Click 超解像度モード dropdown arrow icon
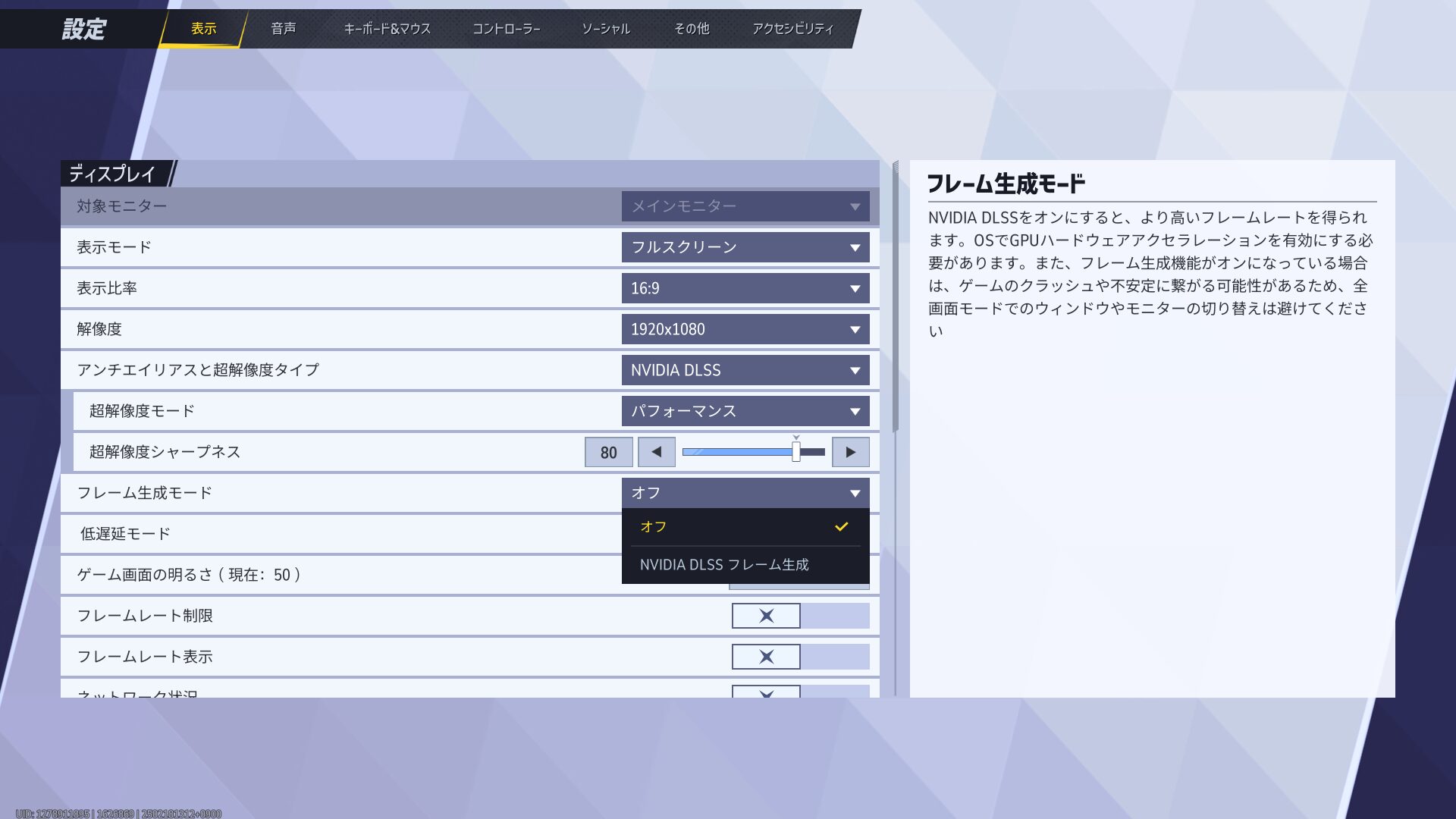 855,412
